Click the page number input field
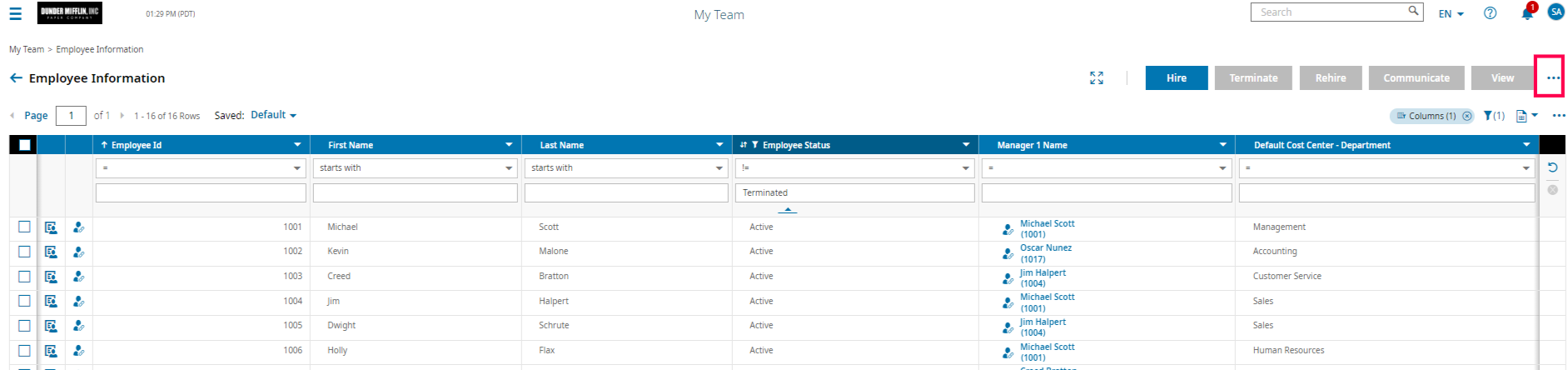 71,116
